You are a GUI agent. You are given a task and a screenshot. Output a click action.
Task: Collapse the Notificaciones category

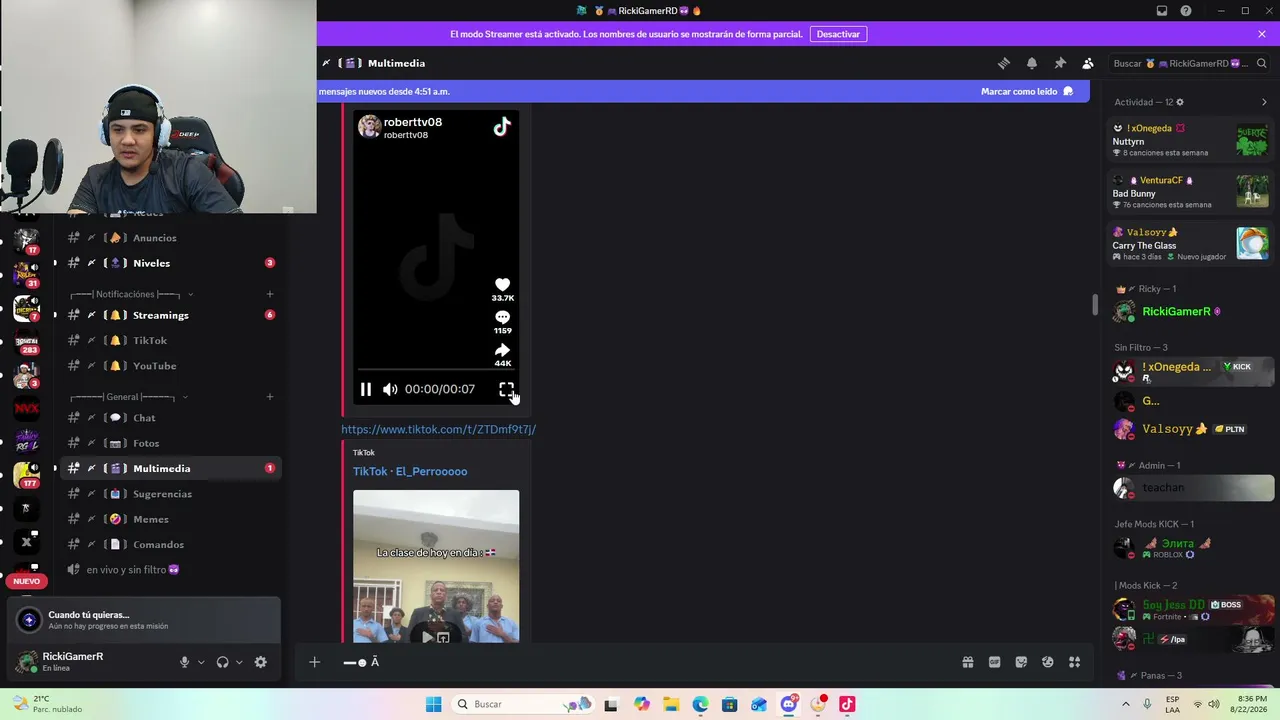pyautogui.click(x=132, y=294)
